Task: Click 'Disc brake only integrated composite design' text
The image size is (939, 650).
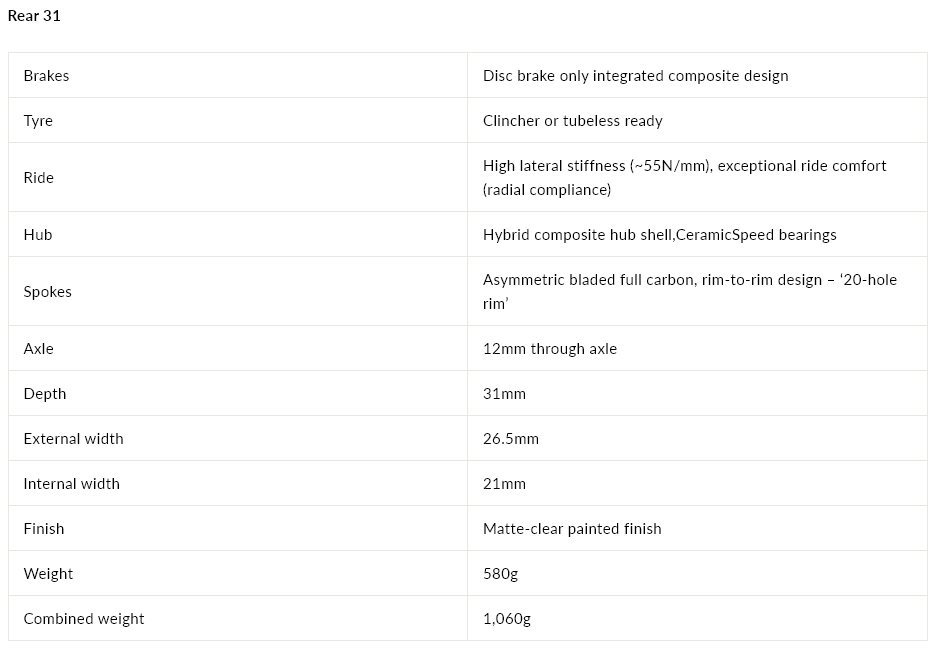Action: pyautogui.click(x=635, y=76)
